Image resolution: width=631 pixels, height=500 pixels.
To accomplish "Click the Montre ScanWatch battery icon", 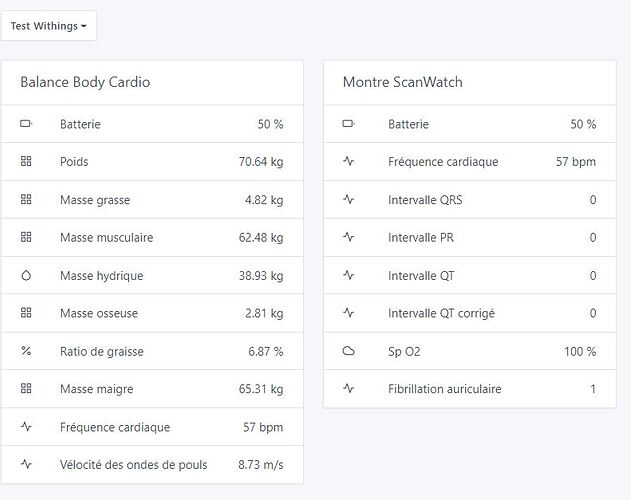I will [x=348, y=124].
